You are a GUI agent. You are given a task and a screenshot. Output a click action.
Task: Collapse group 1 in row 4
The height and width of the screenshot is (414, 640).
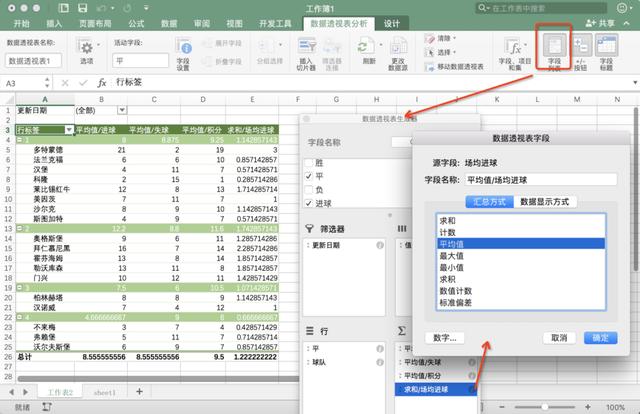[x=19, y=140]
